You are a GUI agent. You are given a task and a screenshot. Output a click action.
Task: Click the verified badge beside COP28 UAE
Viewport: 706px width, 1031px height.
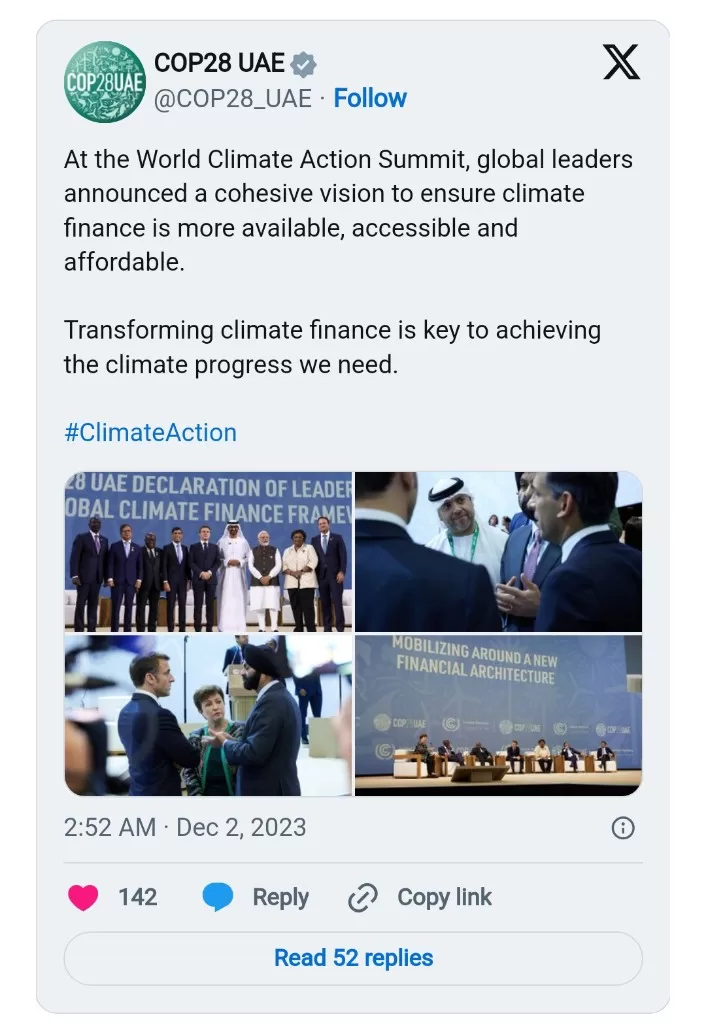coord(304,65)
